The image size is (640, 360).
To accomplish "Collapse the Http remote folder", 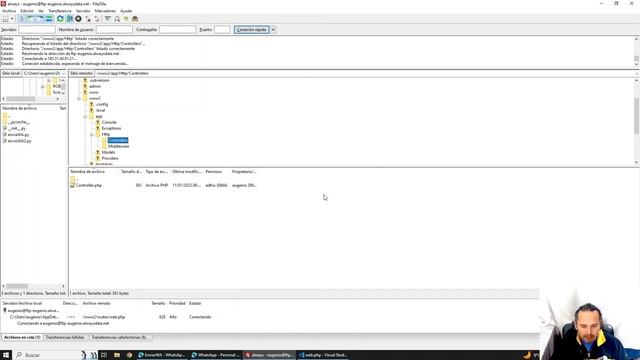I will pos(92,134).
